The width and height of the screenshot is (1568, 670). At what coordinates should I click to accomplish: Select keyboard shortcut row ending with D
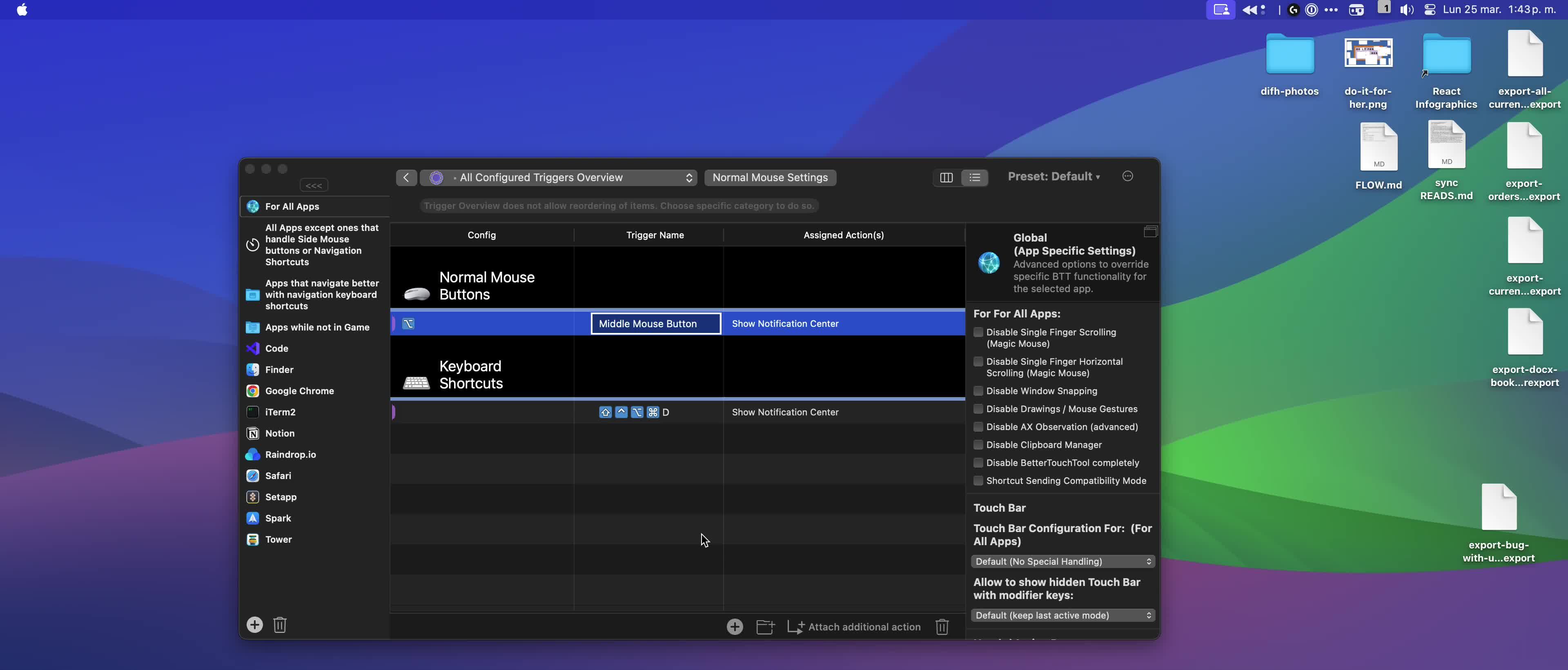click(677, 413)
